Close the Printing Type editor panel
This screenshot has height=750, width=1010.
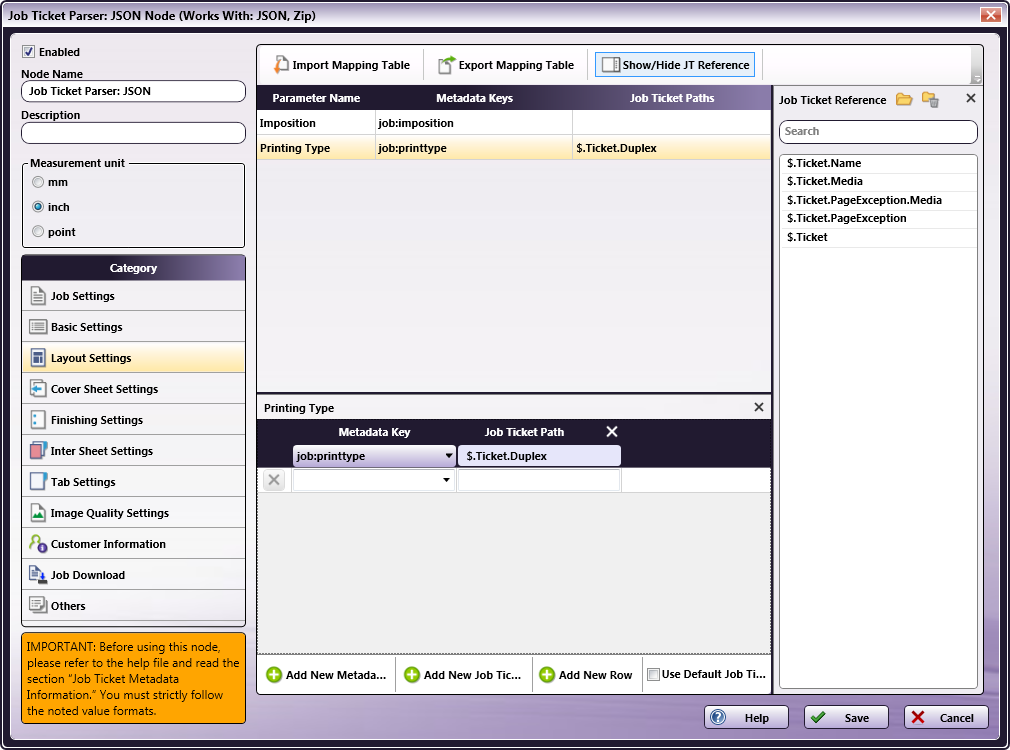(x=758, y=407)
